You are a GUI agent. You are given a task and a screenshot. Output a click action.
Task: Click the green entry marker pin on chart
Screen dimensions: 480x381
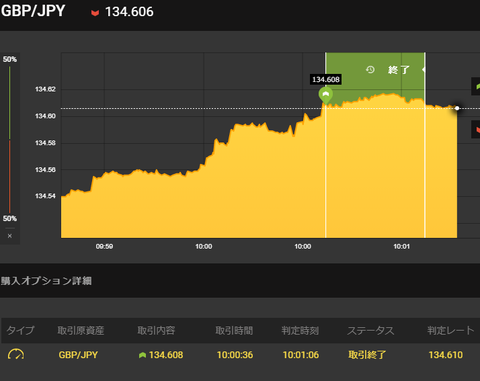(326, 95)
